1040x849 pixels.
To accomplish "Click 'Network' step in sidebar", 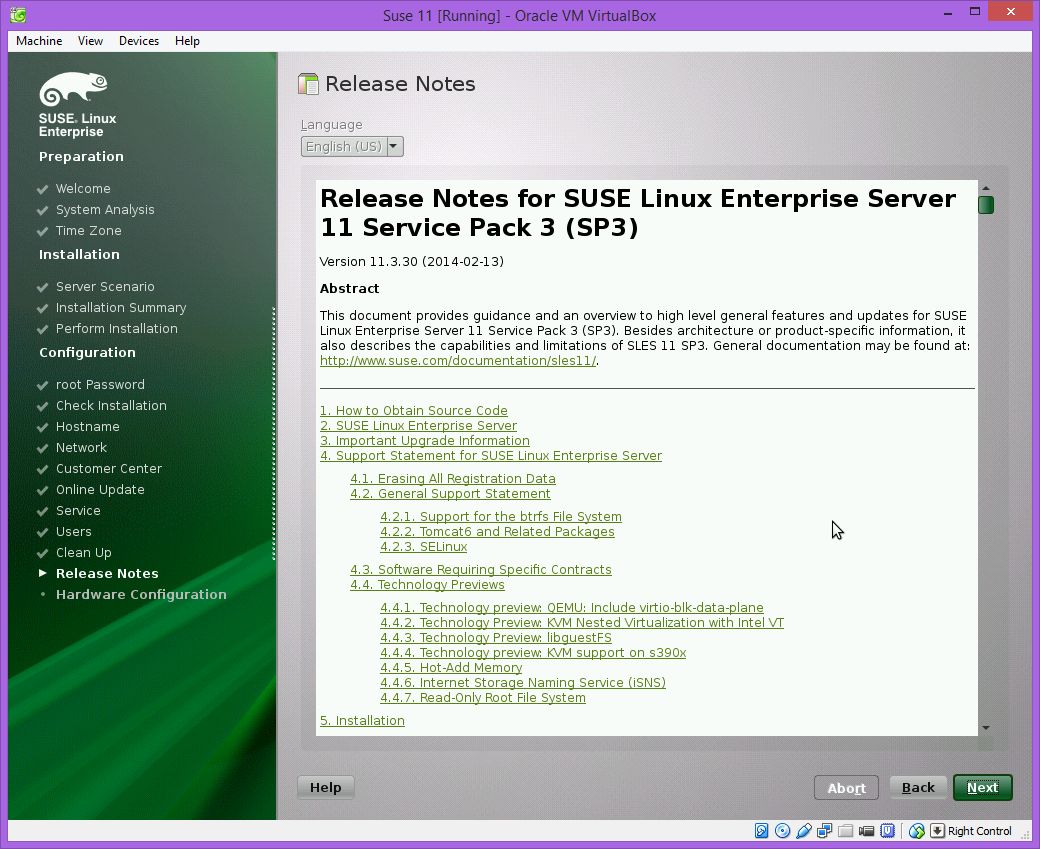I will [81, 448].
